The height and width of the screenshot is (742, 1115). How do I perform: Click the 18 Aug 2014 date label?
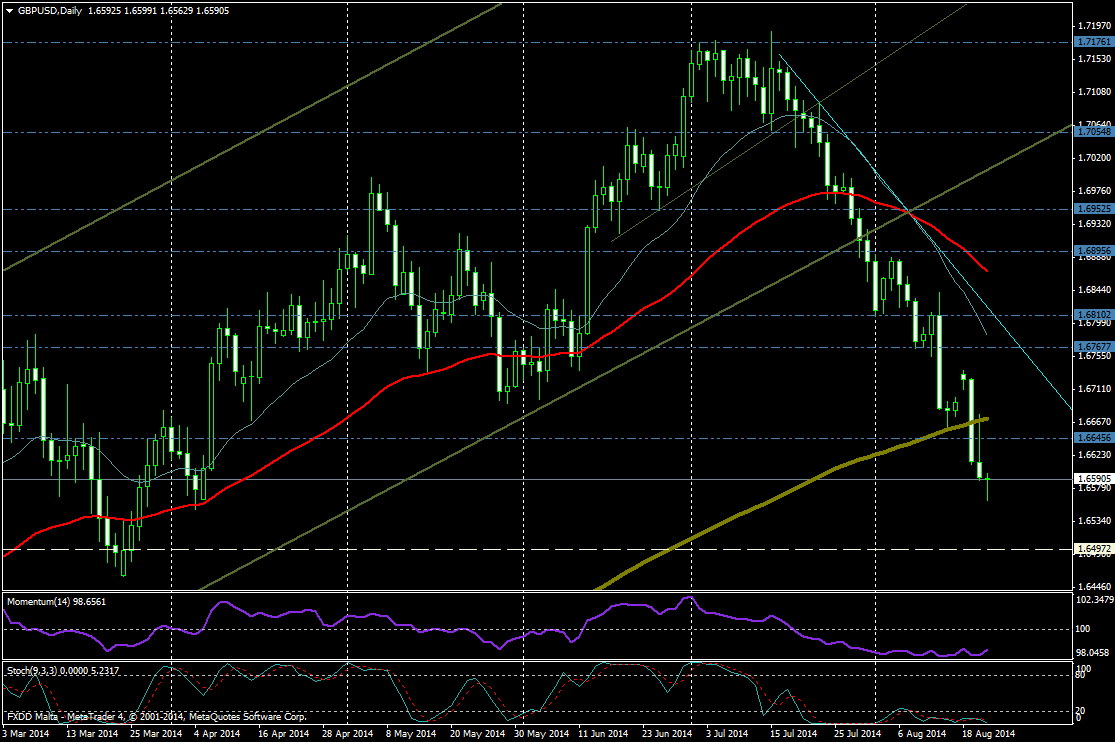click(987, 733)
